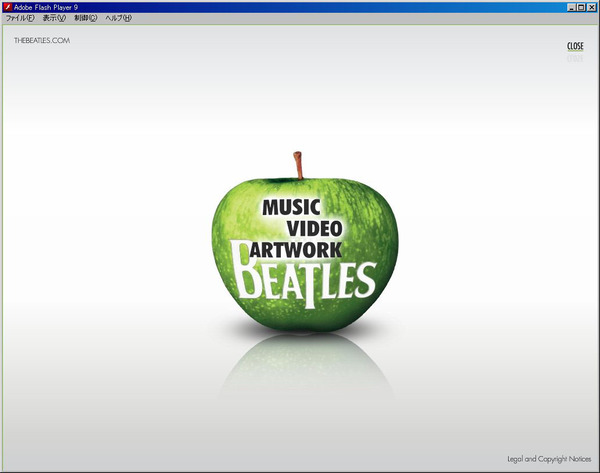Click the CLOSE text button
This screenshot has height=473, width=600.
575,46
